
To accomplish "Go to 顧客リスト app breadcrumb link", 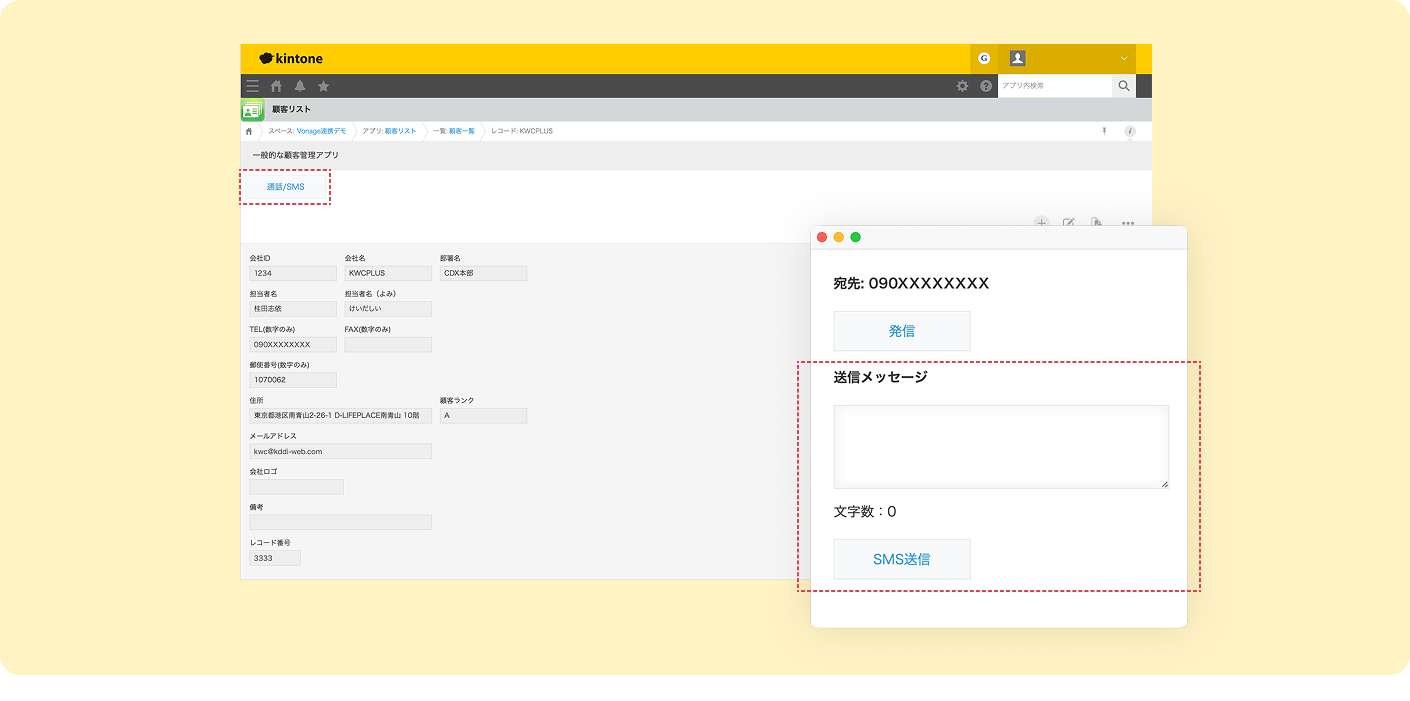I will click(x=400, y=131).
